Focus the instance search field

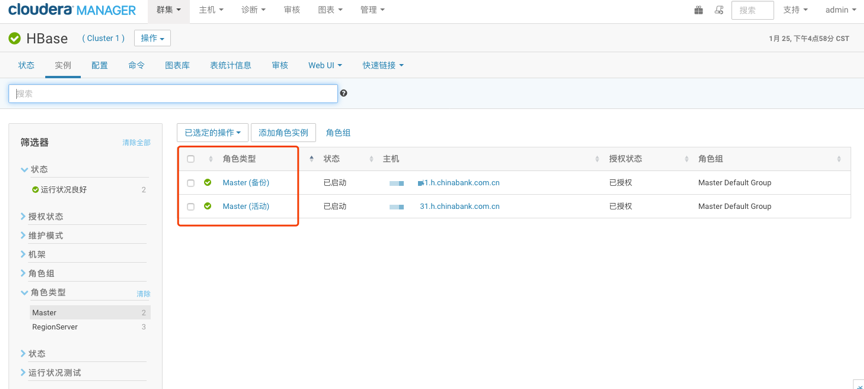(173, 94)
